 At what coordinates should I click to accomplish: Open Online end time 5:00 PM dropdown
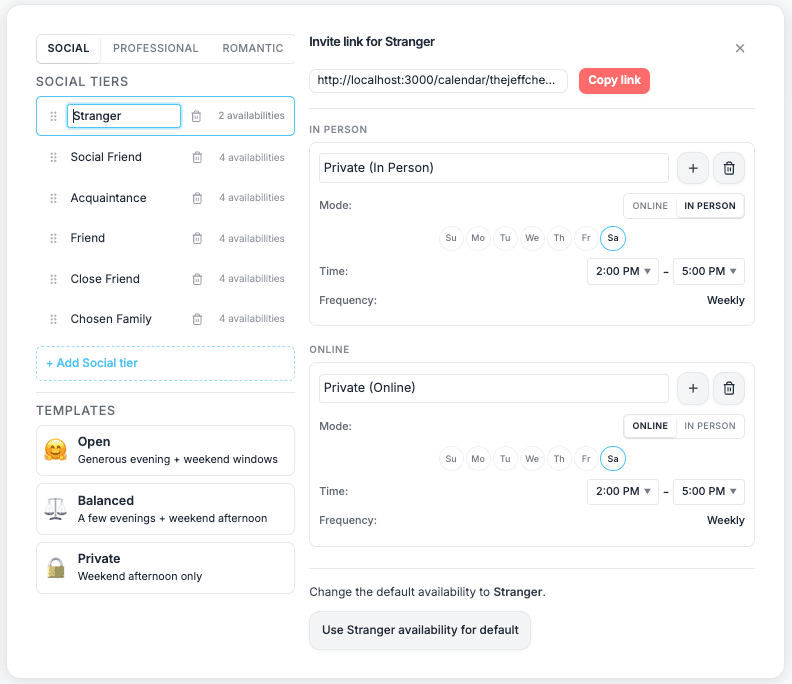[x=709, y=492]
